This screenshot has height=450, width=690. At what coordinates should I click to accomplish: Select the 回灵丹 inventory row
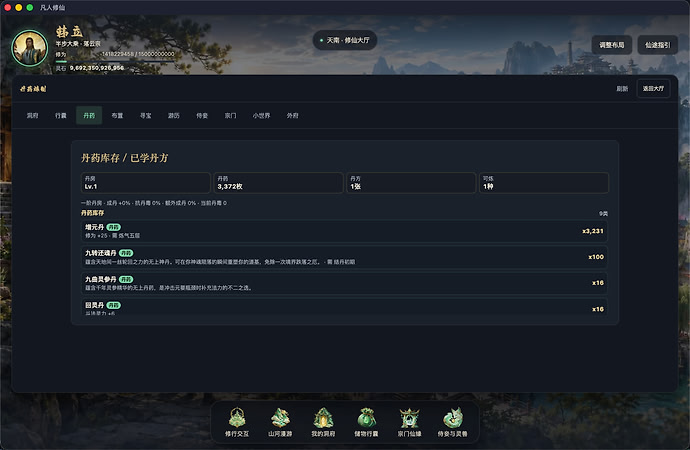click(344, 307)
